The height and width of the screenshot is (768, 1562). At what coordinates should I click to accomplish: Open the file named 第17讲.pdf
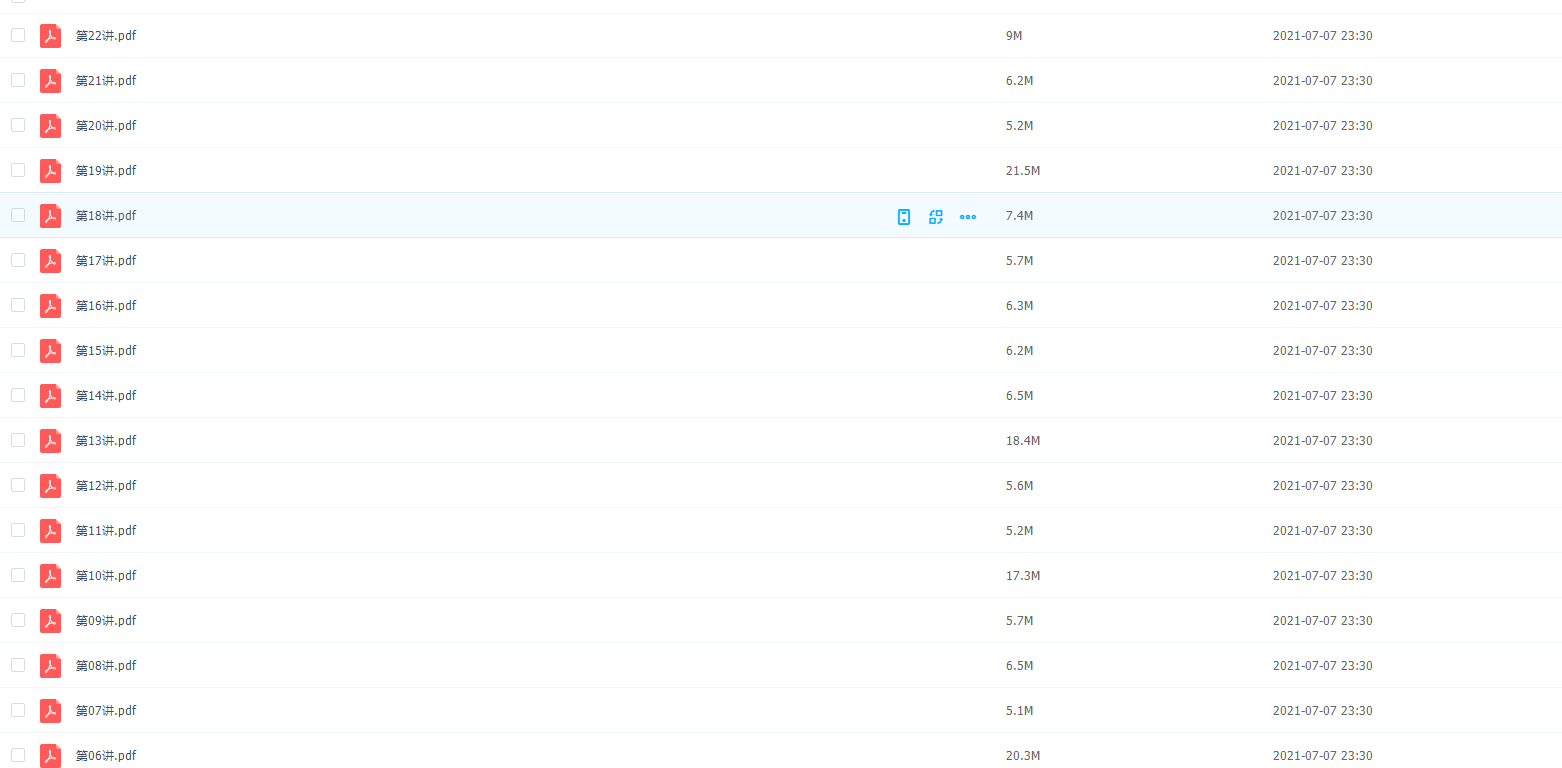[x=106, y=261]
